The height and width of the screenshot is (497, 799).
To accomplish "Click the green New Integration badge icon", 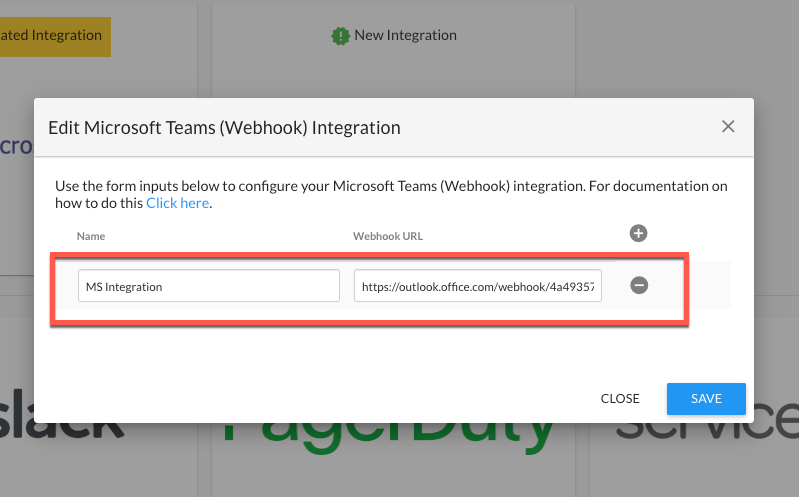I will click(340, 36).
